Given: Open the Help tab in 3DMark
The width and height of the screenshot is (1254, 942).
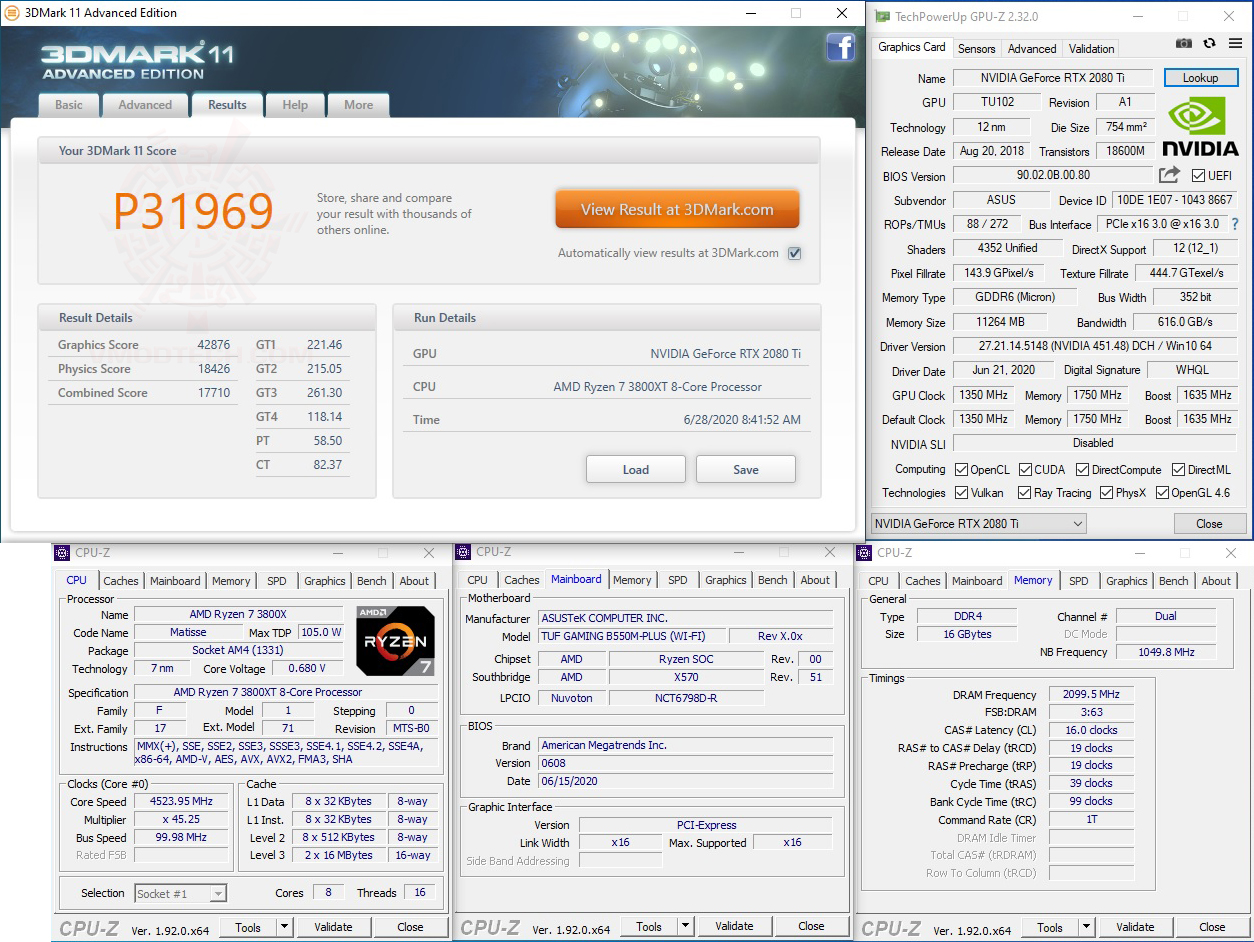Looking at the screenshot, I should click(x=295, y=105).
